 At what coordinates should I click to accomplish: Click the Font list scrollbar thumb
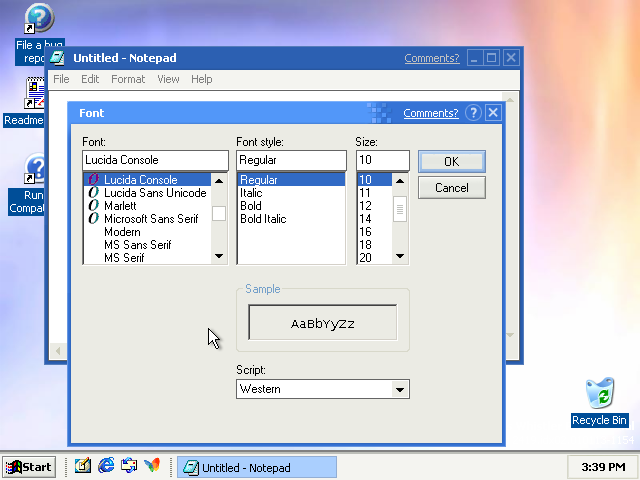219,213
